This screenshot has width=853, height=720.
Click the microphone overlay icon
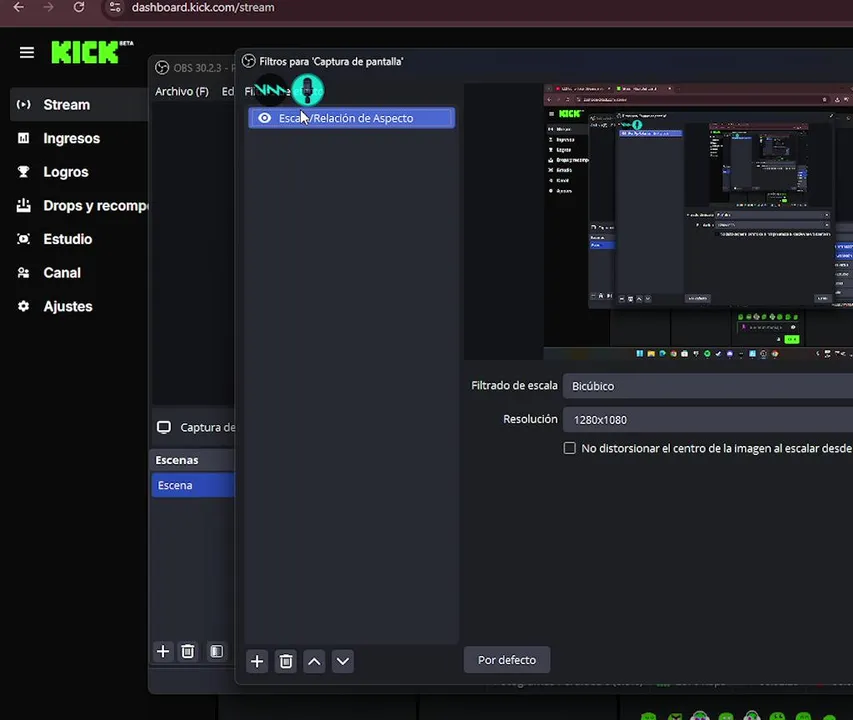point(307,90)
